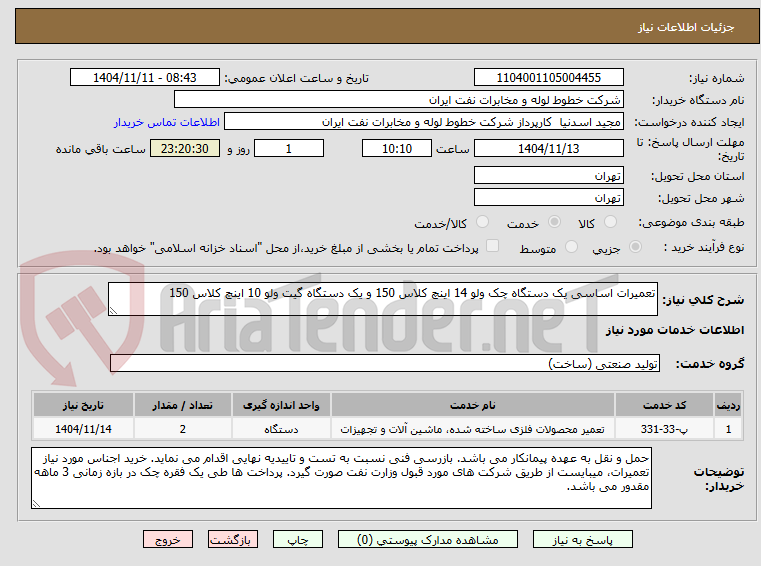The width and height of the screenshot is (761, 566).
Task: Click the response deadline date 1404/11/13 field
Action: click(x=548, y=149)
